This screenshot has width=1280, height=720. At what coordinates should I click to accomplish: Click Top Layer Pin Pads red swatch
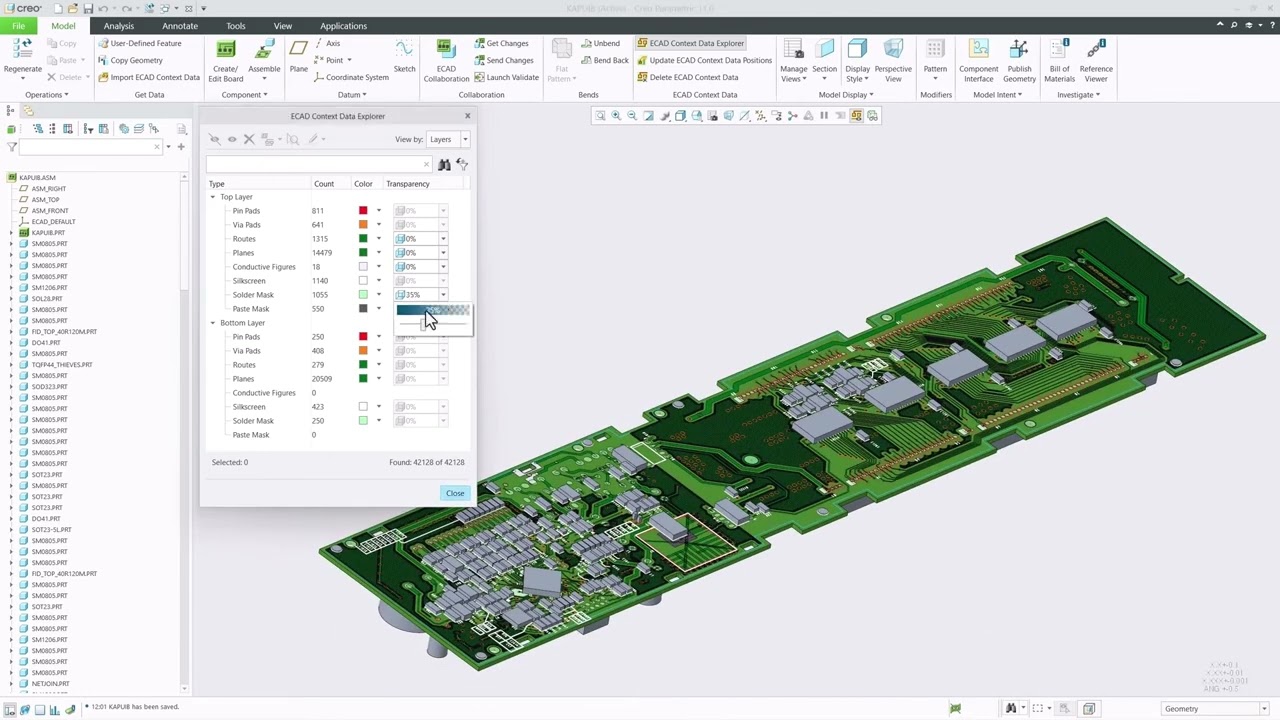coord(363,211)
